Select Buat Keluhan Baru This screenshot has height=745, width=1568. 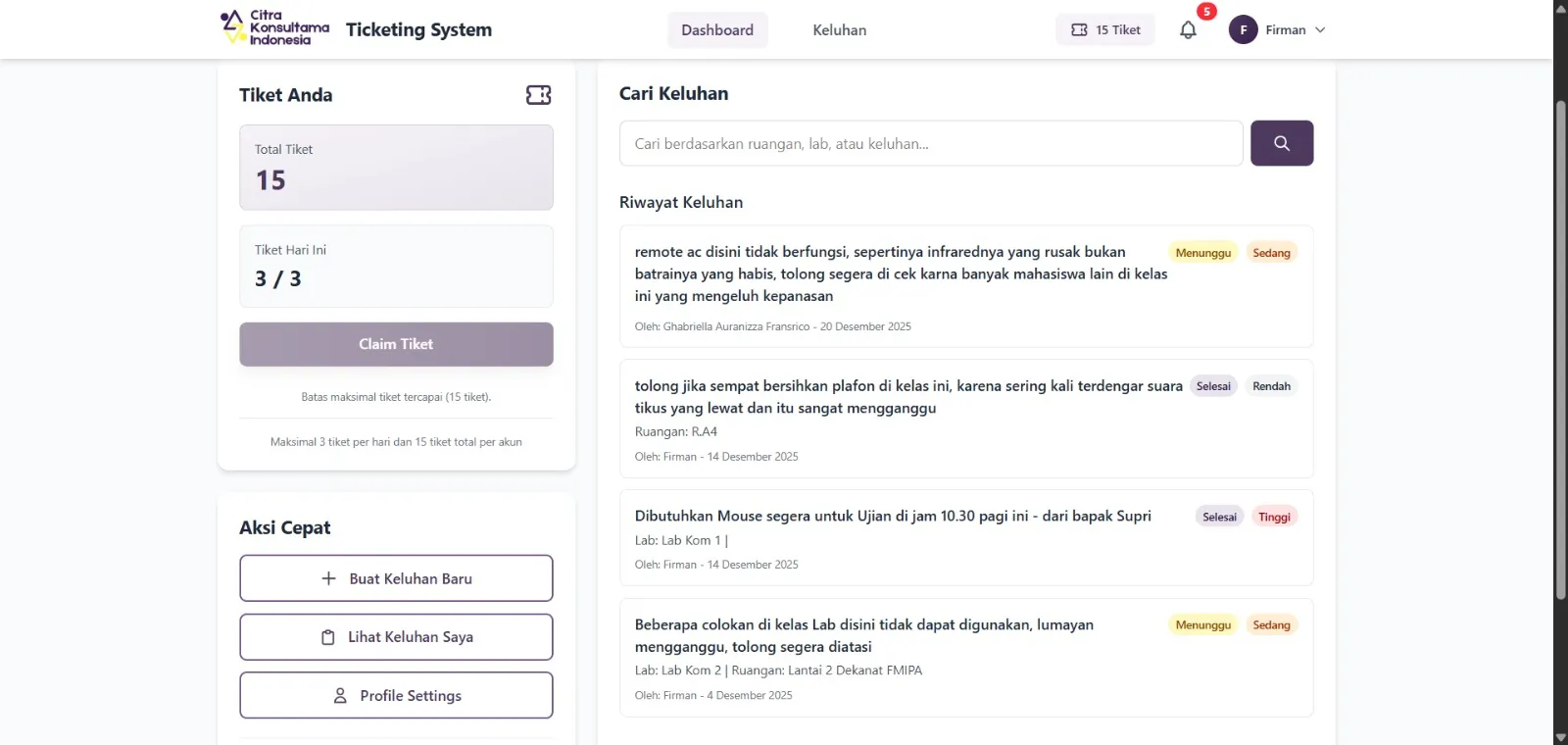396,578
